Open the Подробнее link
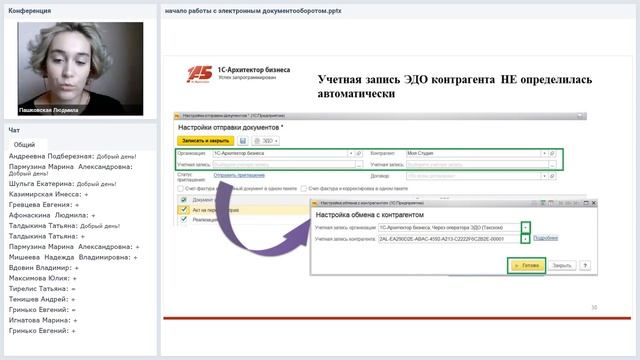Viewport: 640px width, 360px height. [545, 238]
